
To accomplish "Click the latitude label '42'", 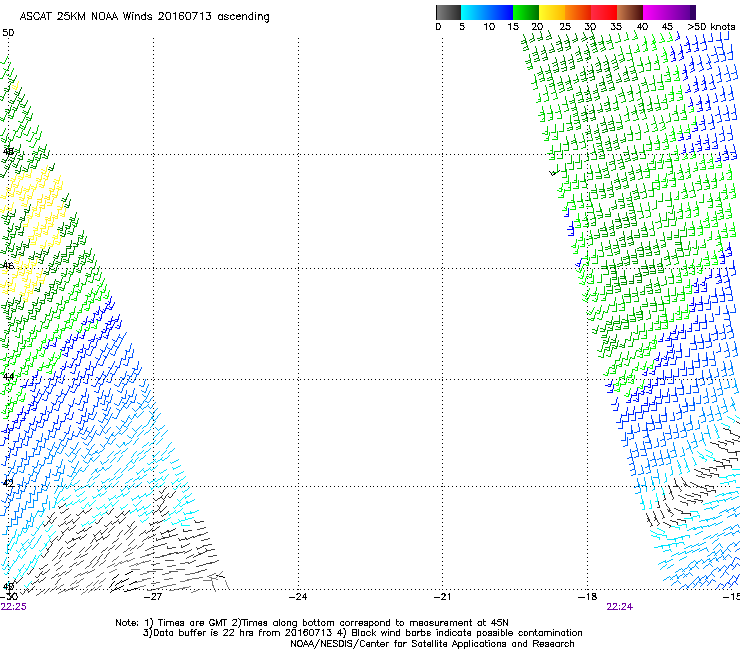I will pyautogui.click(x=8, y=483).
